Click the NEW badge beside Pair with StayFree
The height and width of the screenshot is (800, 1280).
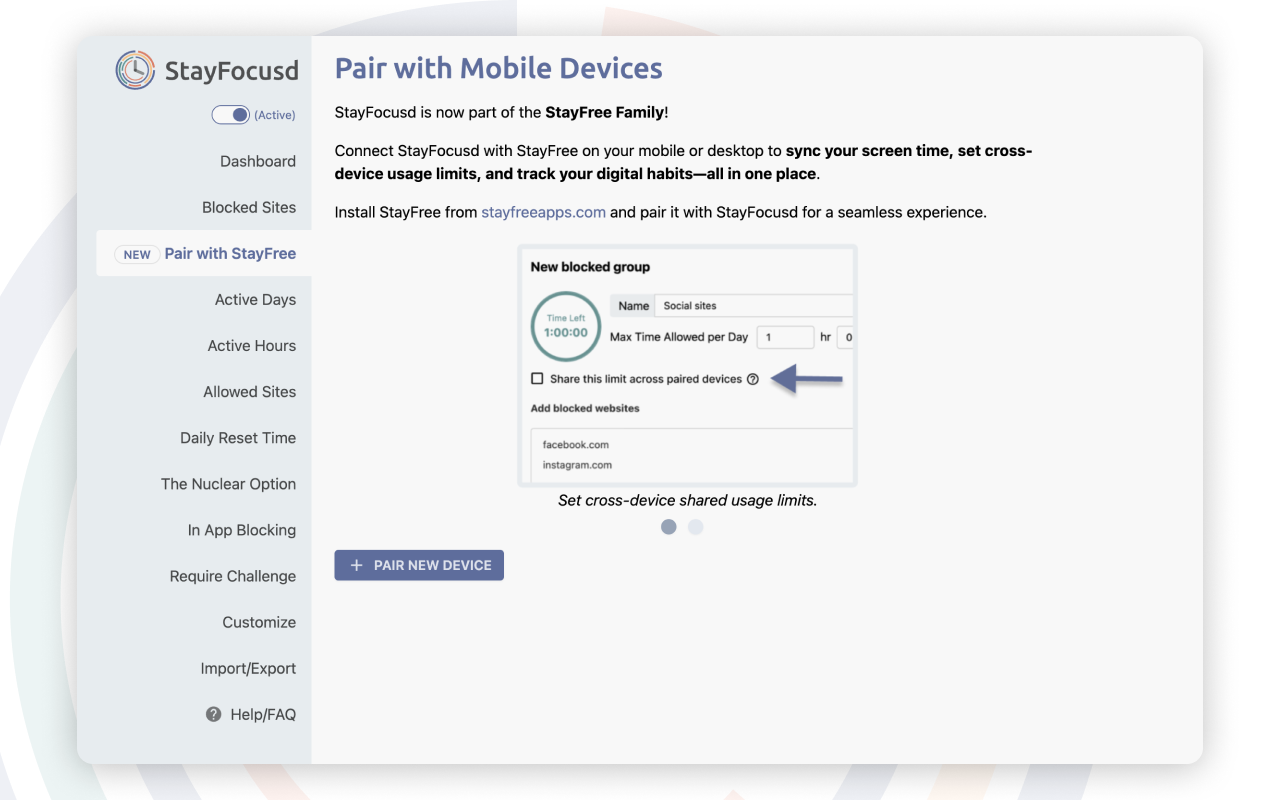(136, 254)
